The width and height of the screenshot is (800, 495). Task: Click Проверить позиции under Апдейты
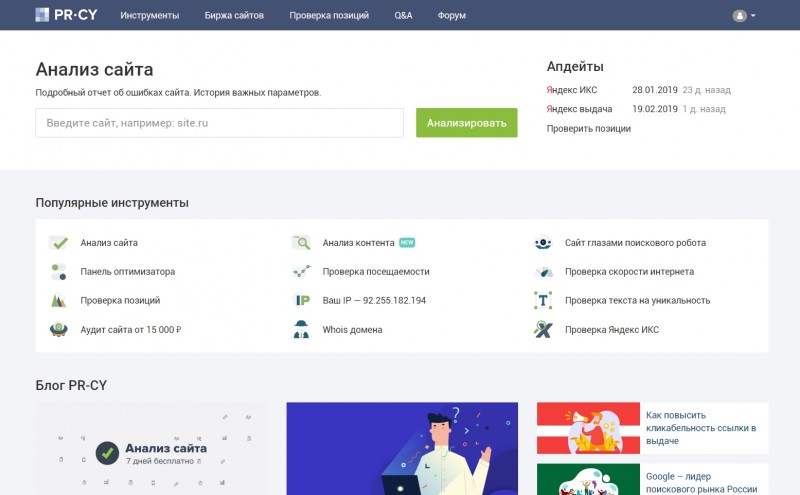589,129
